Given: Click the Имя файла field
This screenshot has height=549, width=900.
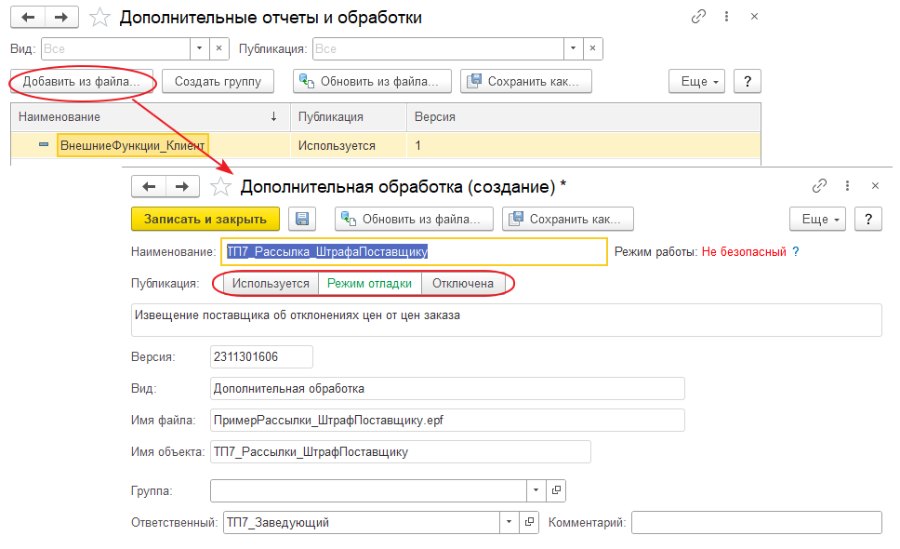Looking at the screenshot, I should click(447, 420).
